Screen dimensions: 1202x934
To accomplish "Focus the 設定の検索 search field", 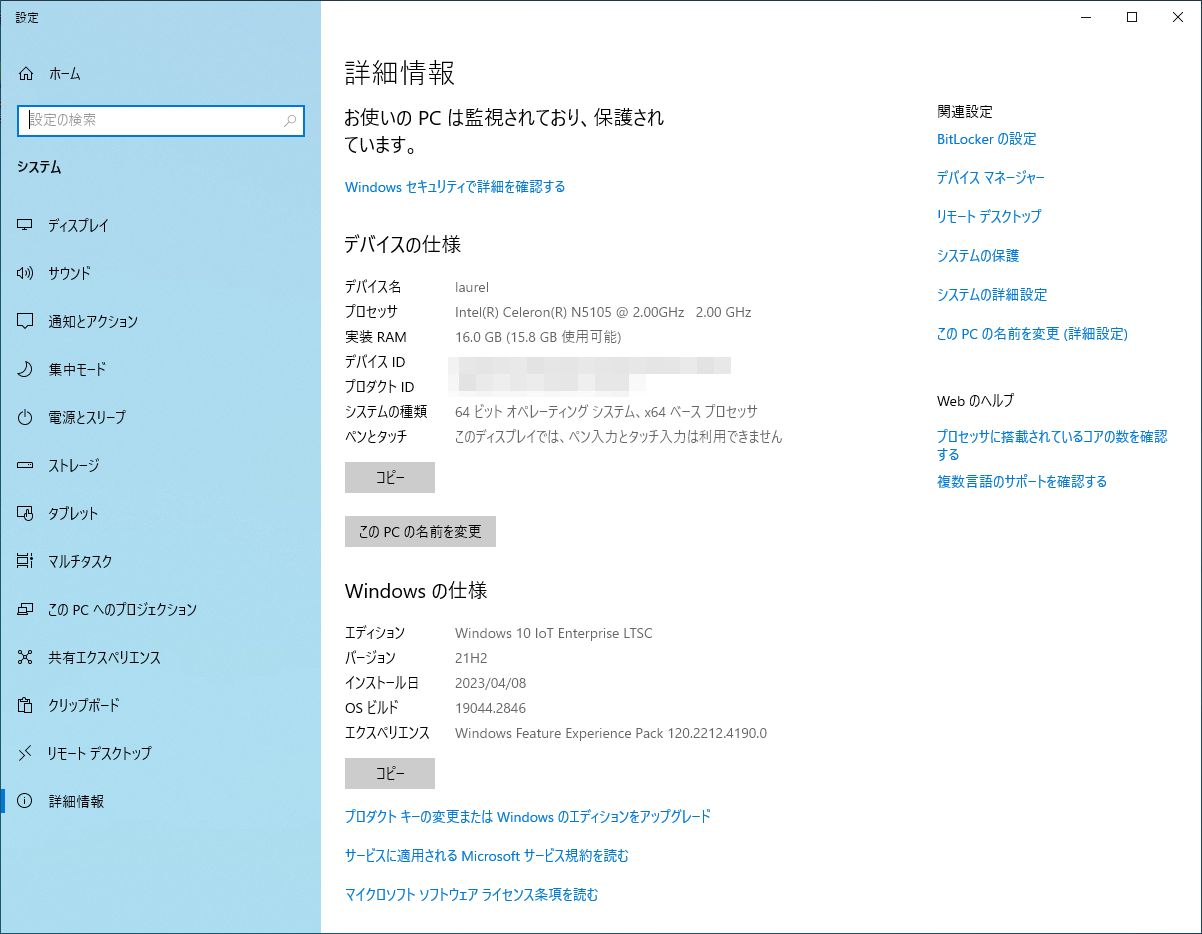I will pos(161,120).
